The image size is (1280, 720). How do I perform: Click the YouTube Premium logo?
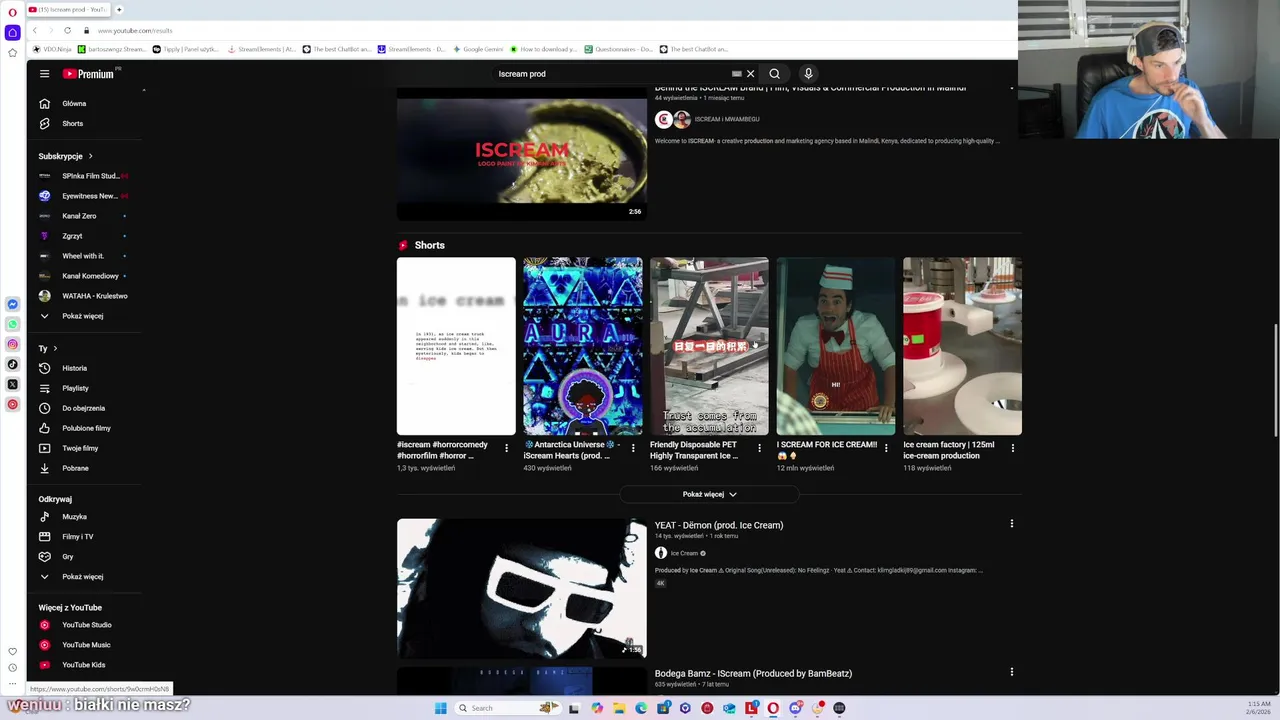pyautogui.click(x=89, y=74)
